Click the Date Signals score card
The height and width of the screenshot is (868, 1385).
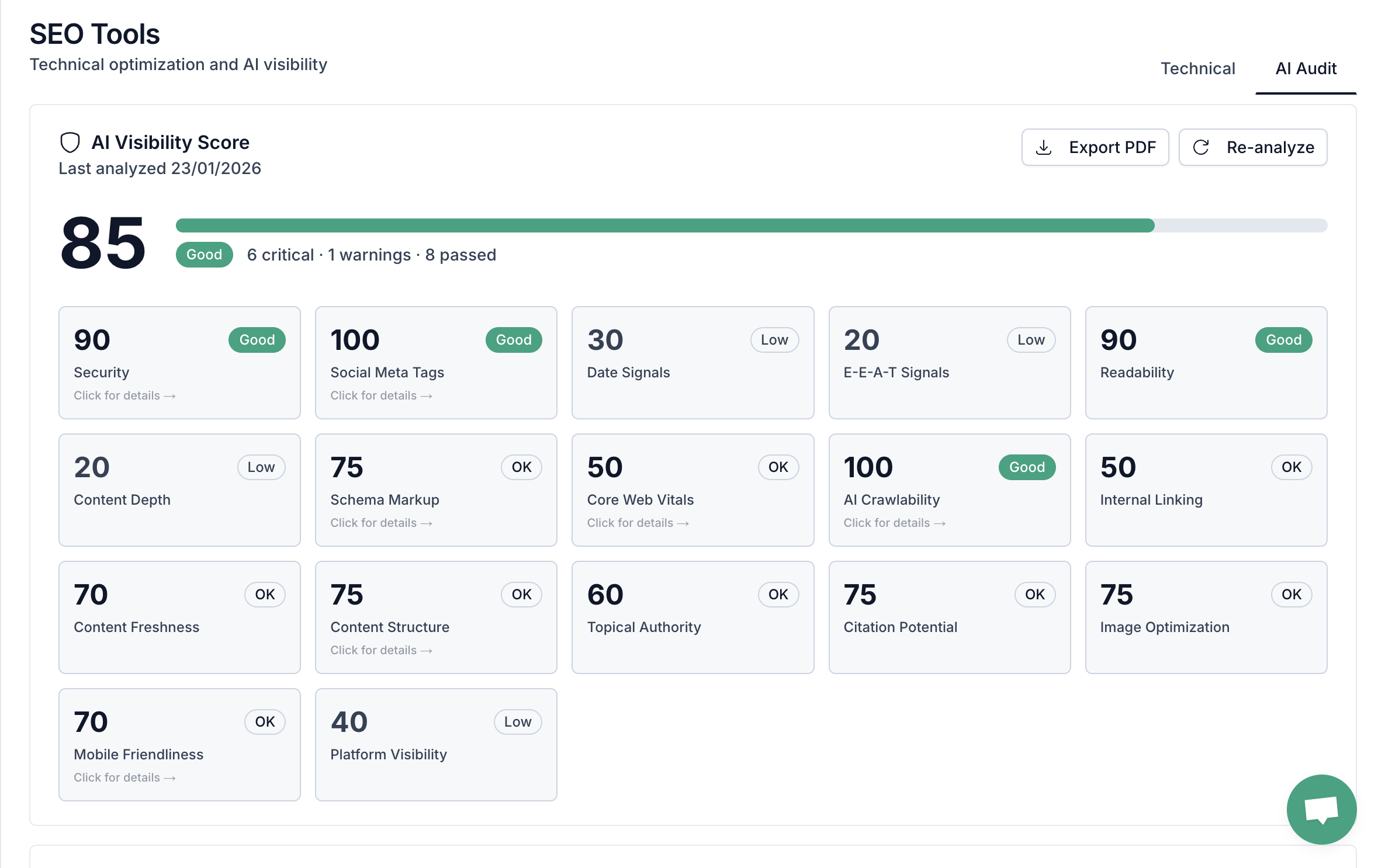pos(692,362)
